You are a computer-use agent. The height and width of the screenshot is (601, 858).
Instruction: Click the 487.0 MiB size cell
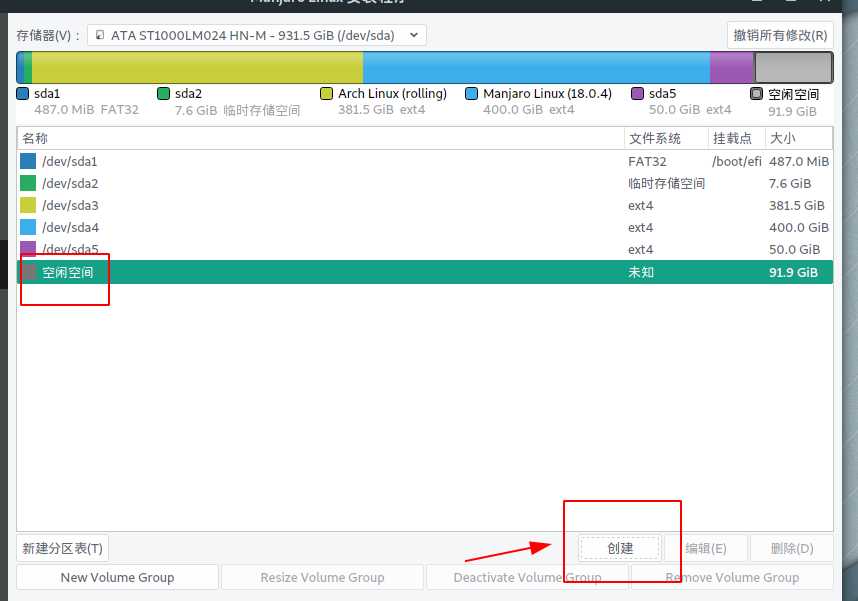(x=799, y=161)
